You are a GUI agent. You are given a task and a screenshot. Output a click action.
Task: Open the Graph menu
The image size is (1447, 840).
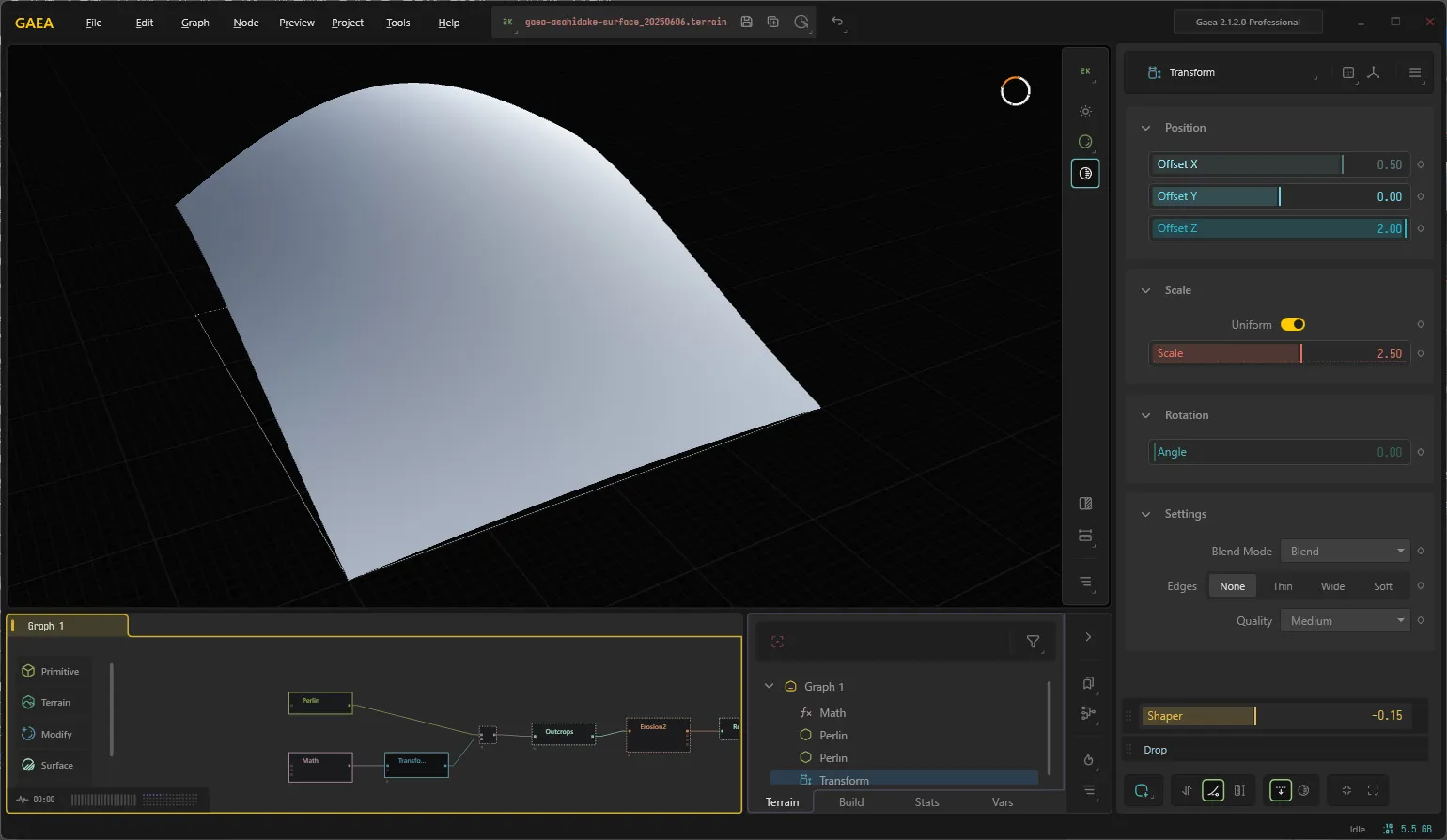pos(195,23)
